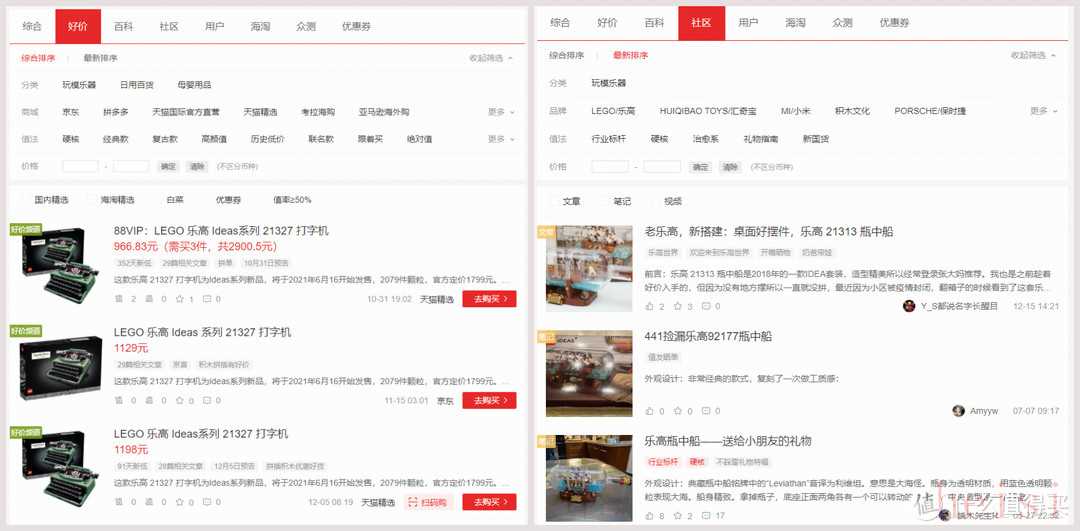Like the 乐高瓶中船 送给小朋友的礼物 post

(x=650, y=515)
